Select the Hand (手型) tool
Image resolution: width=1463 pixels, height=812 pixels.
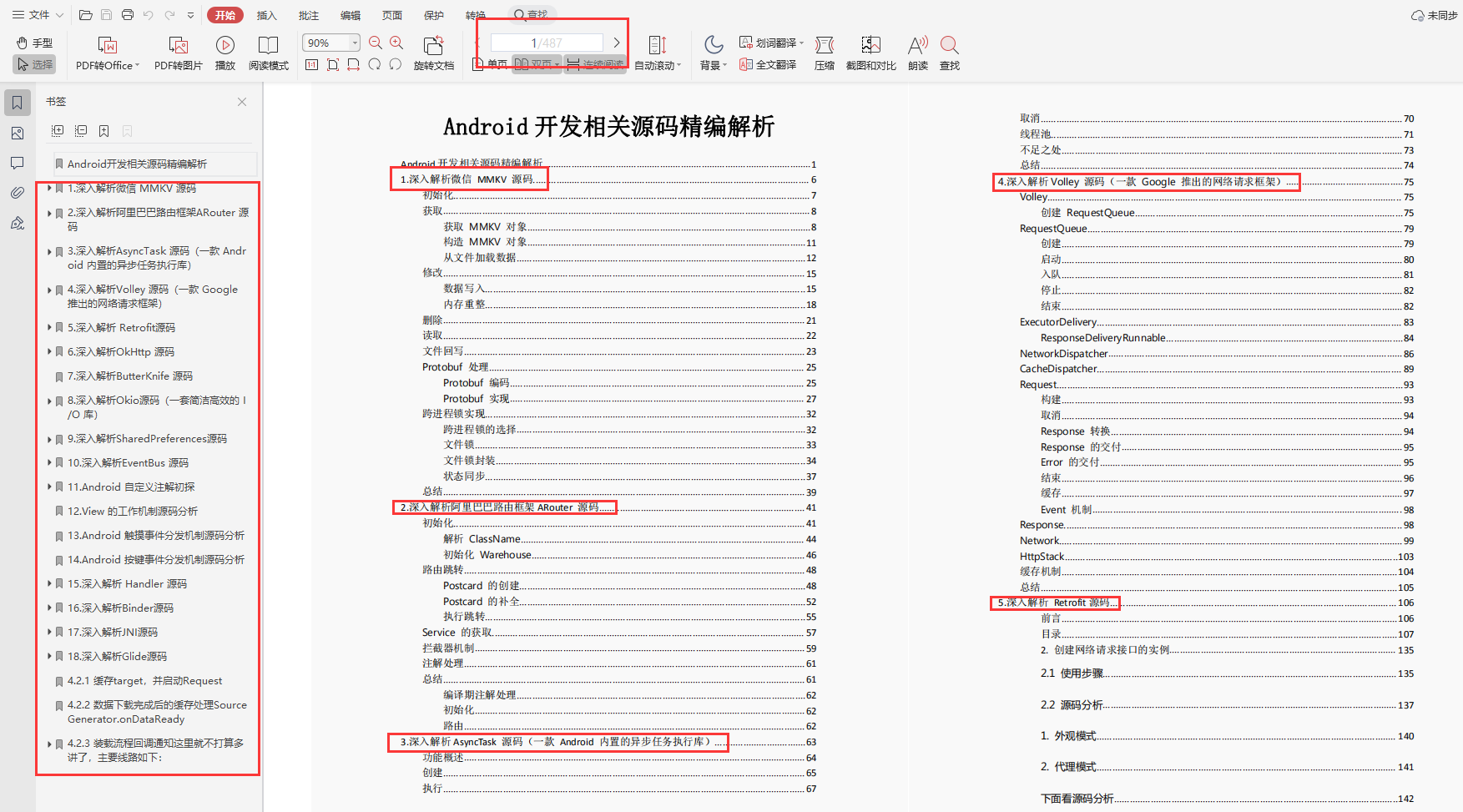pos(34,43)
